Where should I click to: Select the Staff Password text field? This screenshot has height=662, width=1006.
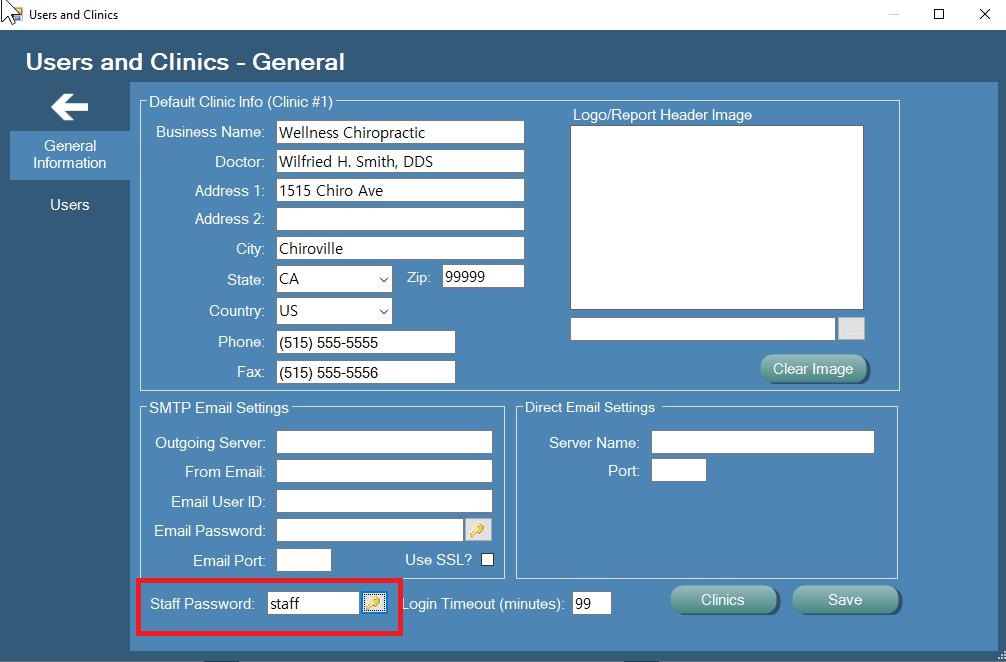310,602
